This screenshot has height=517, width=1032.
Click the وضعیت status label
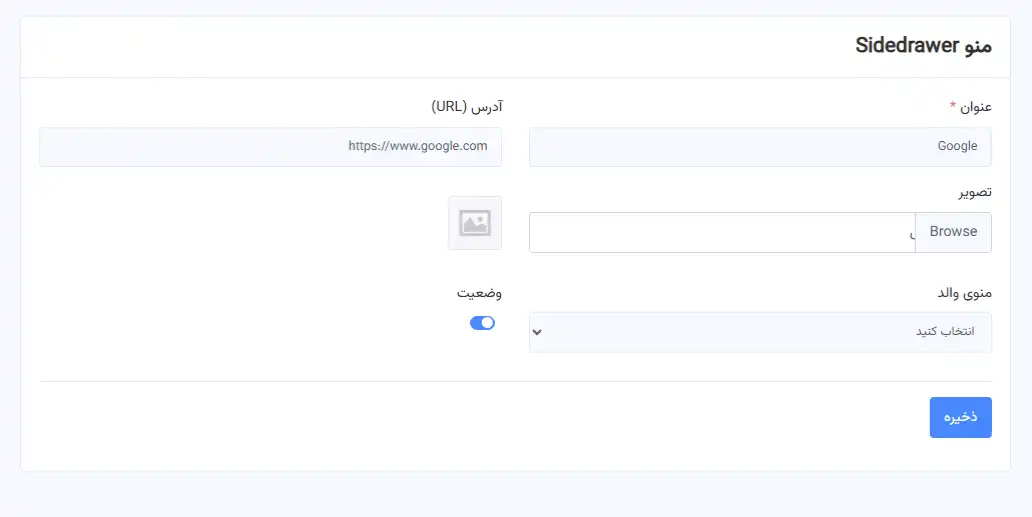point(479,293)
